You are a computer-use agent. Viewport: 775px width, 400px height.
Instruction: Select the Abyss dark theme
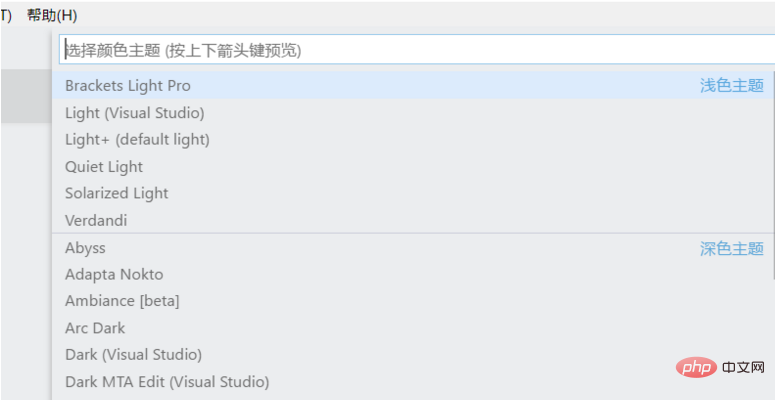click(x=85, y=248)
